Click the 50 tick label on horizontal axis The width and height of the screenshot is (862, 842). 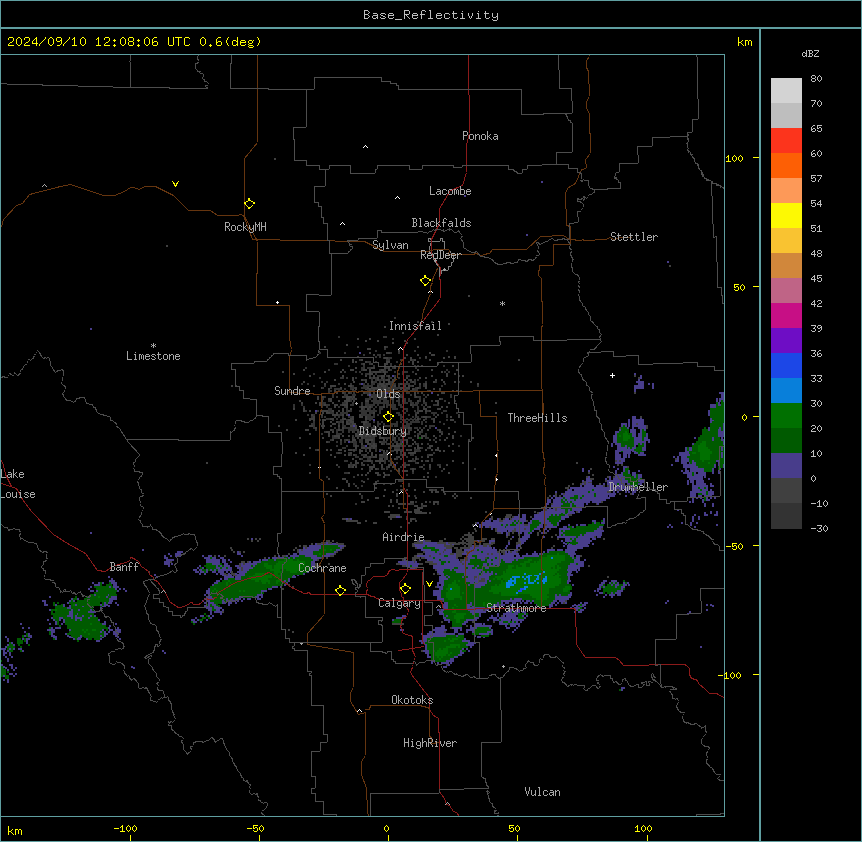point(514,828)
